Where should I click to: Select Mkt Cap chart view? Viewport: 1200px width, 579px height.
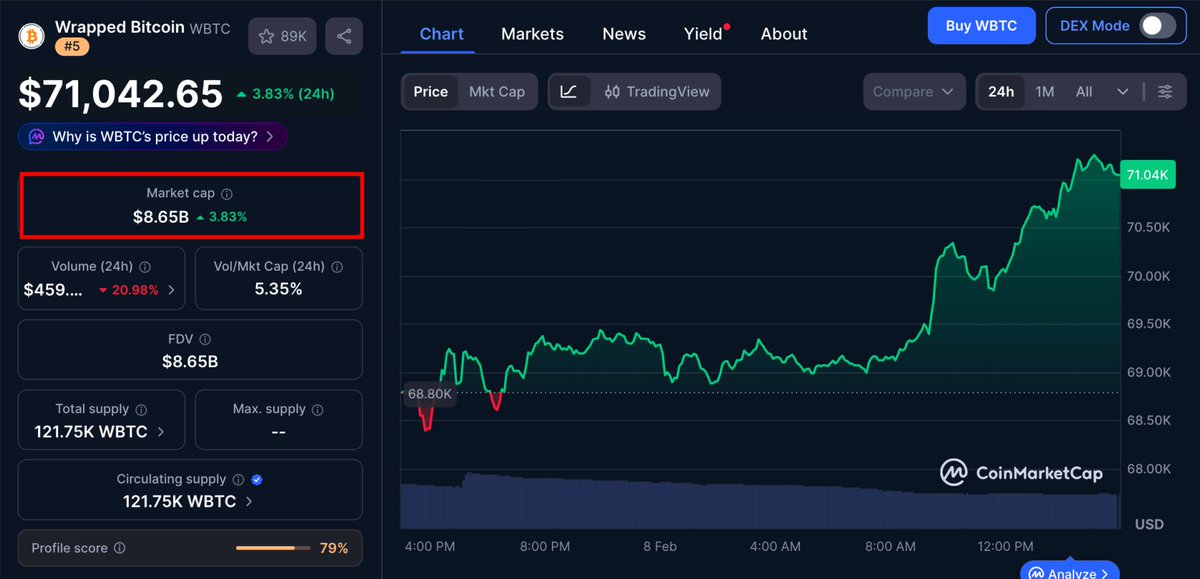point(497,92)
